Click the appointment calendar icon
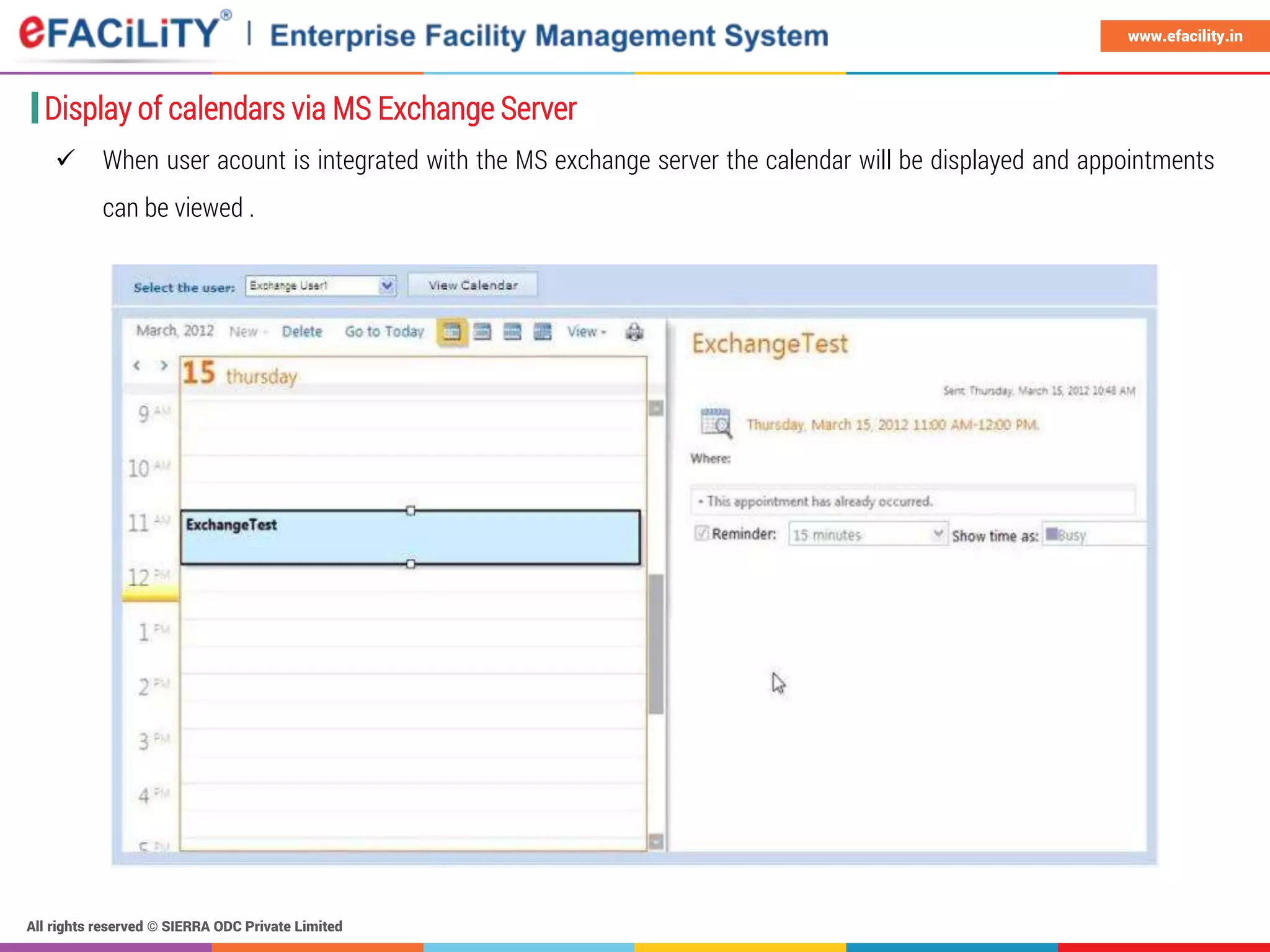Image resolution: width=1270 pixels, height=952 pixels. (716, 423)
